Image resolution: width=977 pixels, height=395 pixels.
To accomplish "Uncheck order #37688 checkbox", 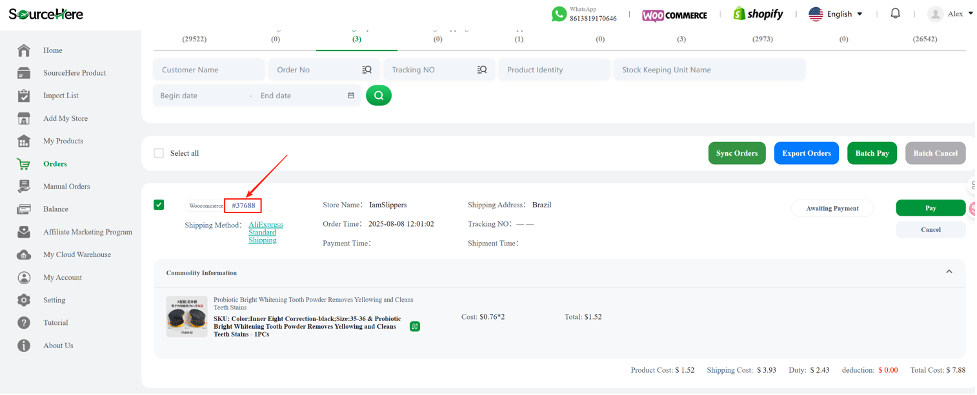I will point(159,204).
